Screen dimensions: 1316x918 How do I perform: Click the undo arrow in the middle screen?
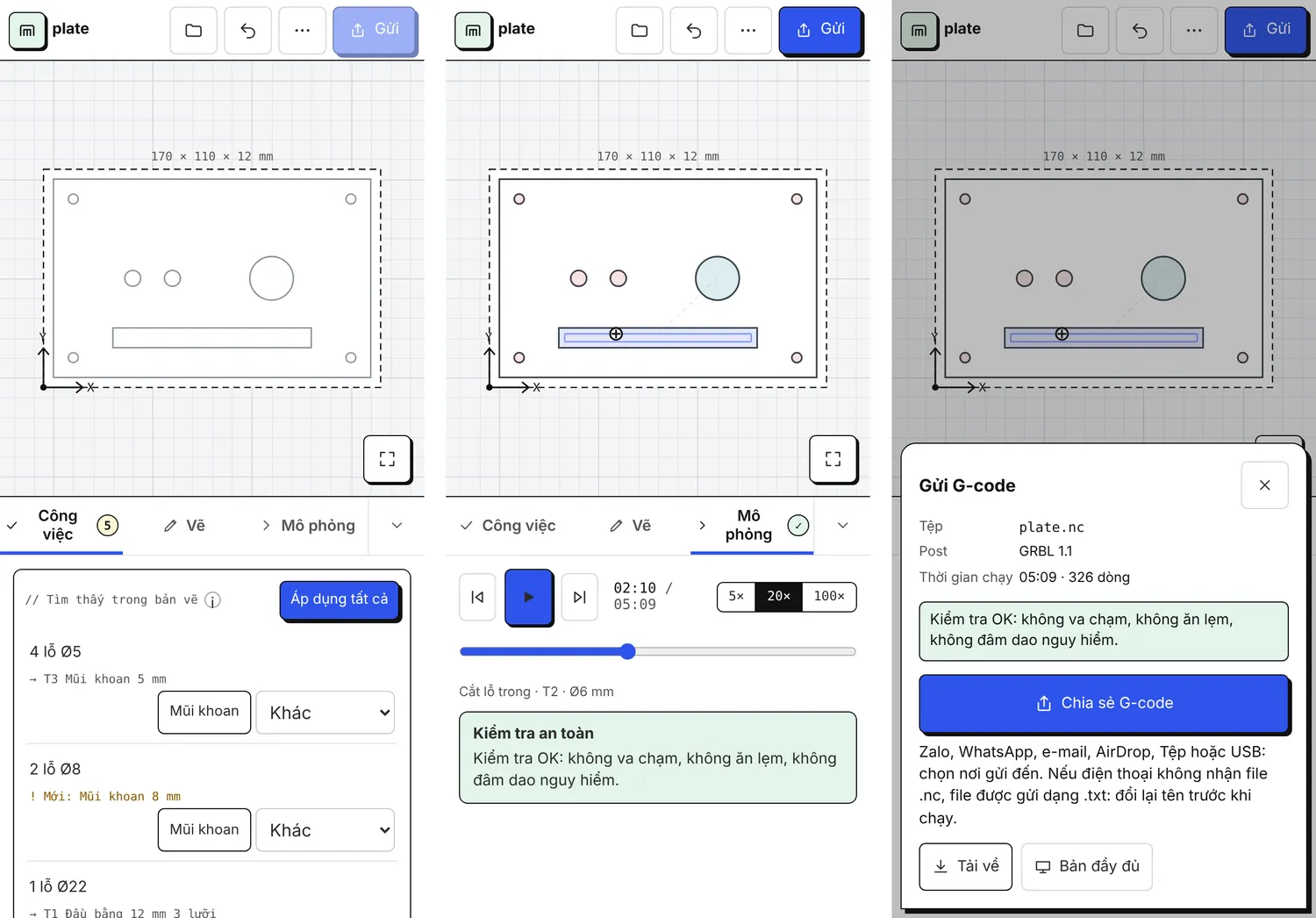click(x=693, y=31)
